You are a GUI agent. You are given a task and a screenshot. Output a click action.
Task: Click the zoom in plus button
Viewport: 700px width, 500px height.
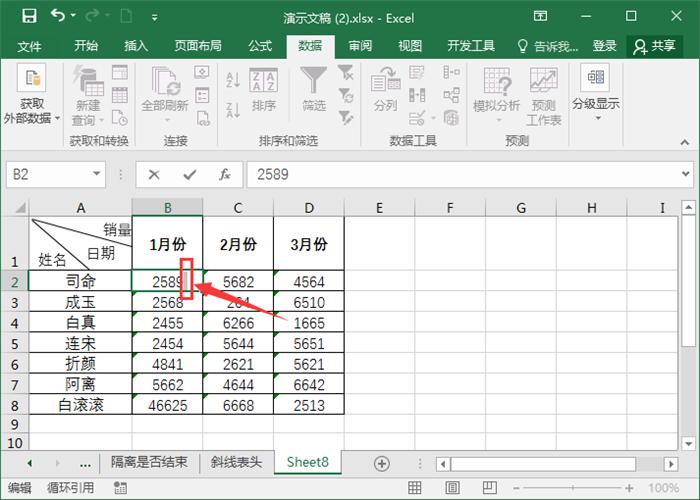(x=629, y=488)
